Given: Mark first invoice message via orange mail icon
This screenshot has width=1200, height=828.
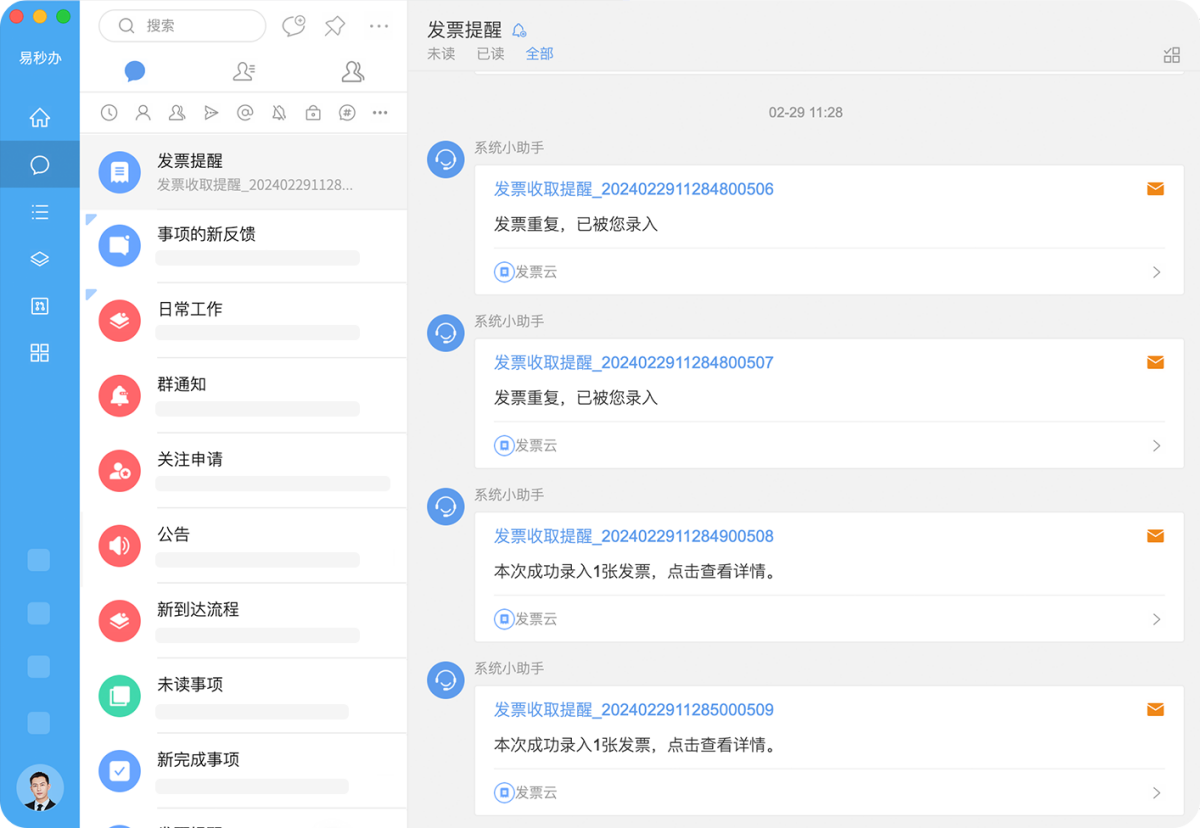Looking at the screenshot, I should [1156, 188].
